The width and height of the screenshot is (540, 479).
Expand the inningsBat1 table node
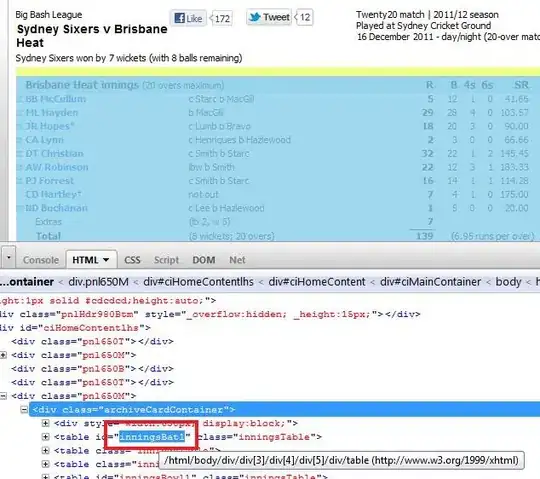(x=45, y=437)
